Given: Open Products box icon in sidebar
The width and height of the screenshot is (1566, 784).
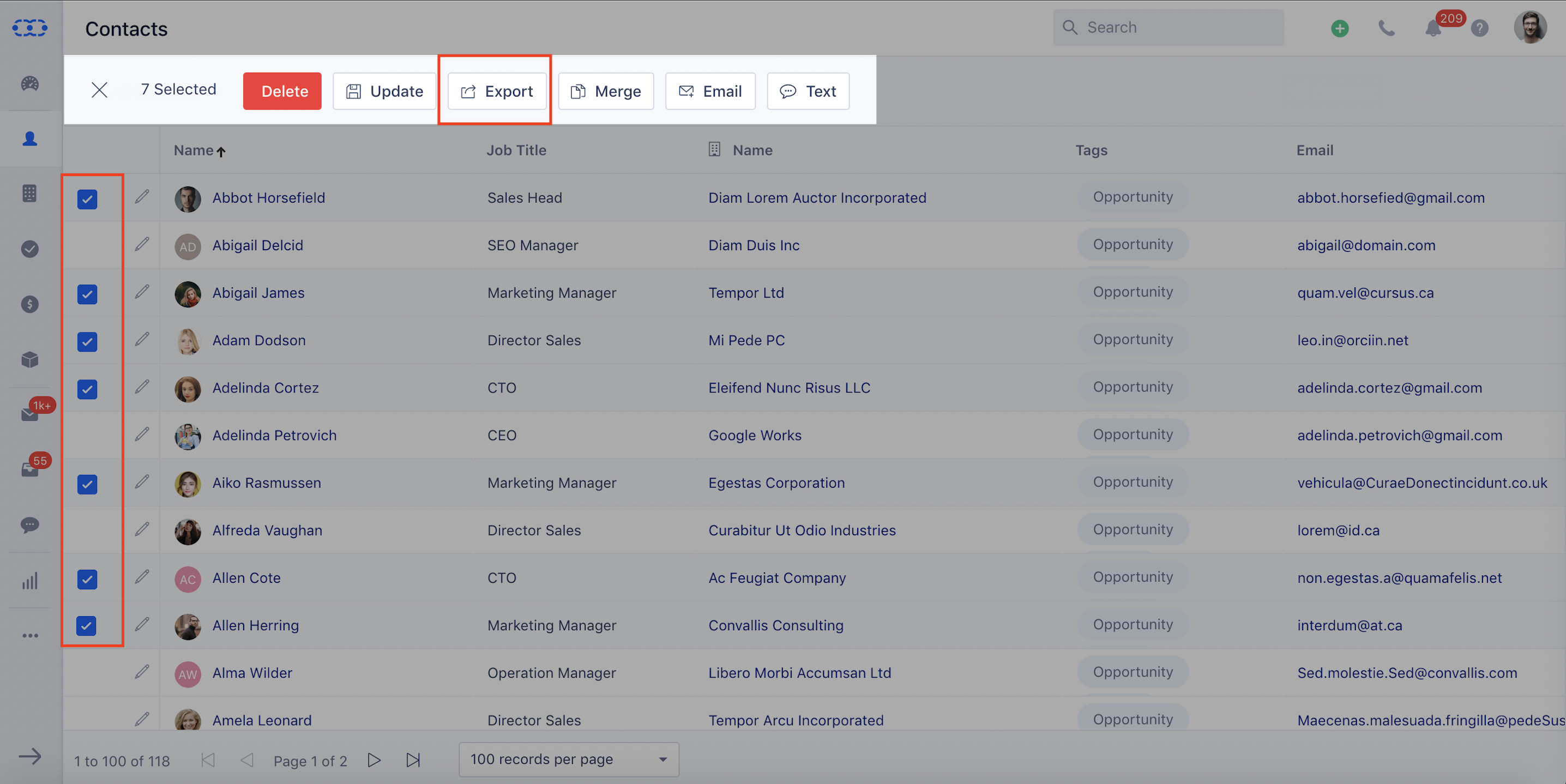Looking at the screenshot, I should pyautogui.click(x=30, y=360).
